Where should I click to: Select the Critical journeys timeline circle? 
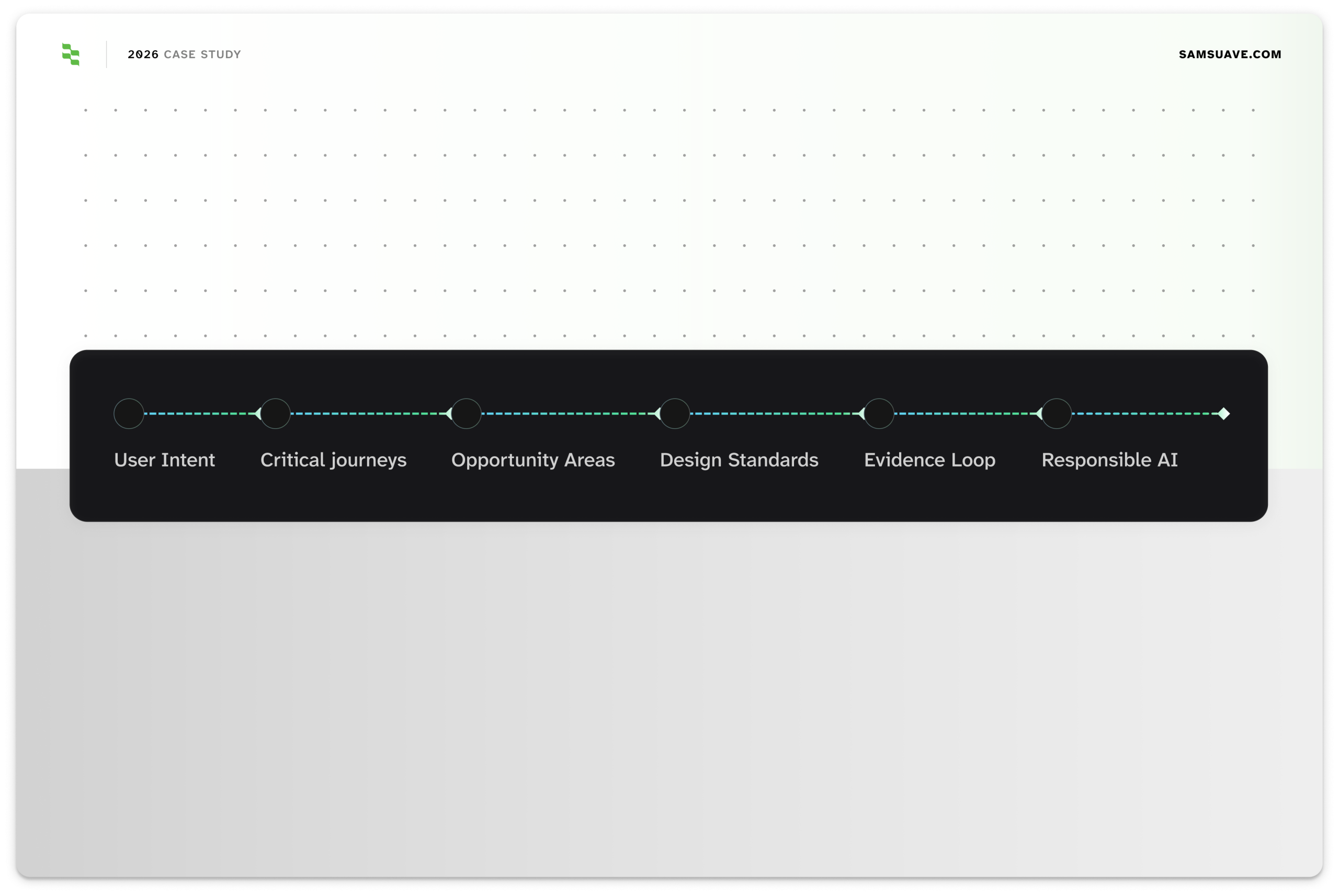[275, 414]
